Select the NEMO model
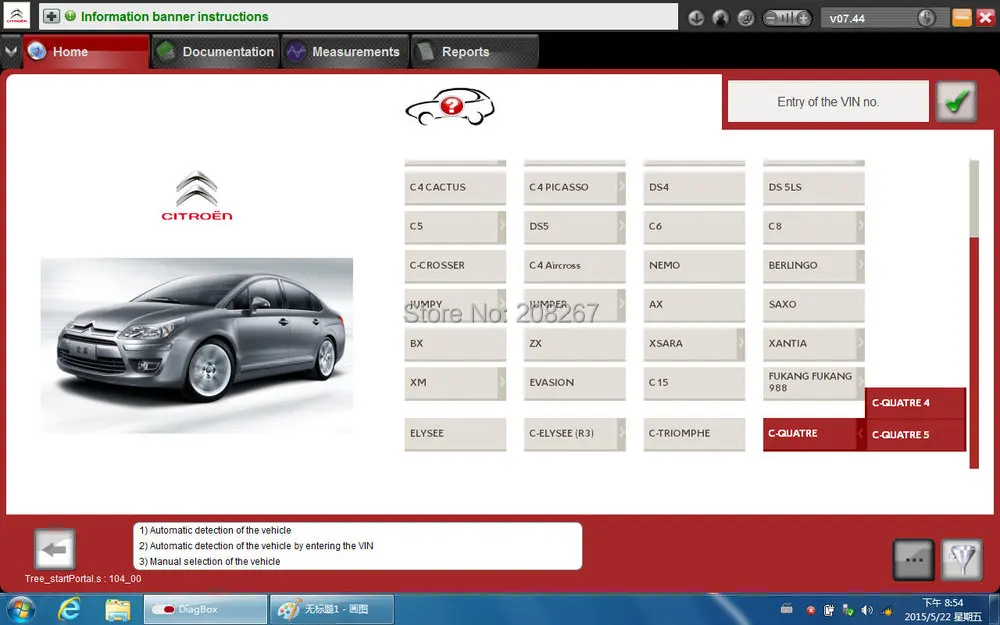1000x625 pixels. 695,265
